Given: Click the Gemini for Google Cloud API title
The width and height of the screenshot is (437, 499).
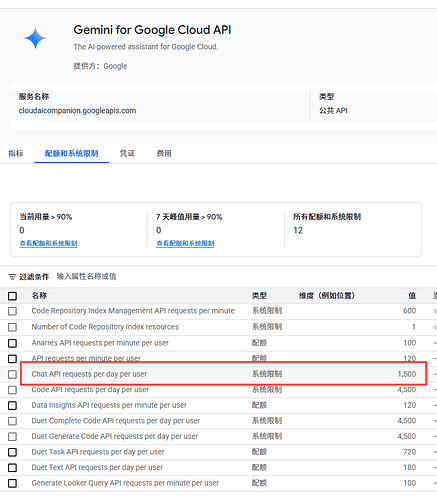Looking at the screenshot, I should [152, 30].
